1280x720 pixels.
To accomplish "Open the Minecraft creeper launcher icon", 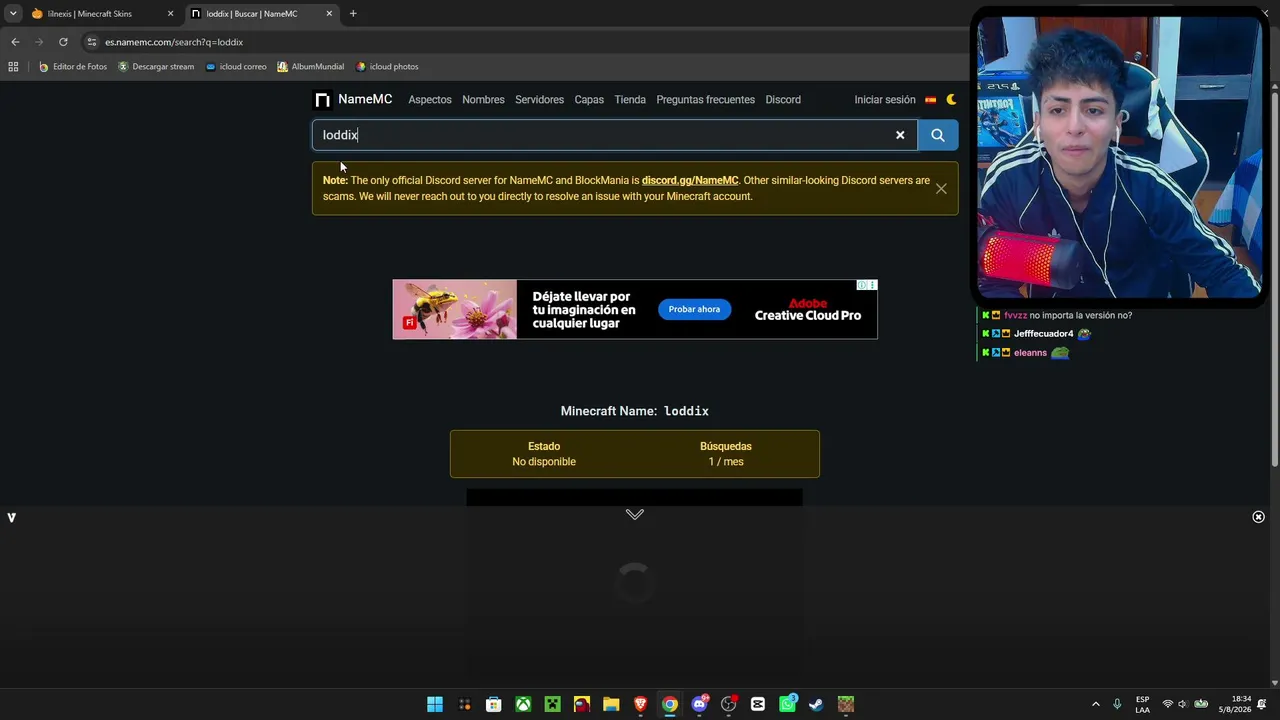I will [x=552, y=704].
